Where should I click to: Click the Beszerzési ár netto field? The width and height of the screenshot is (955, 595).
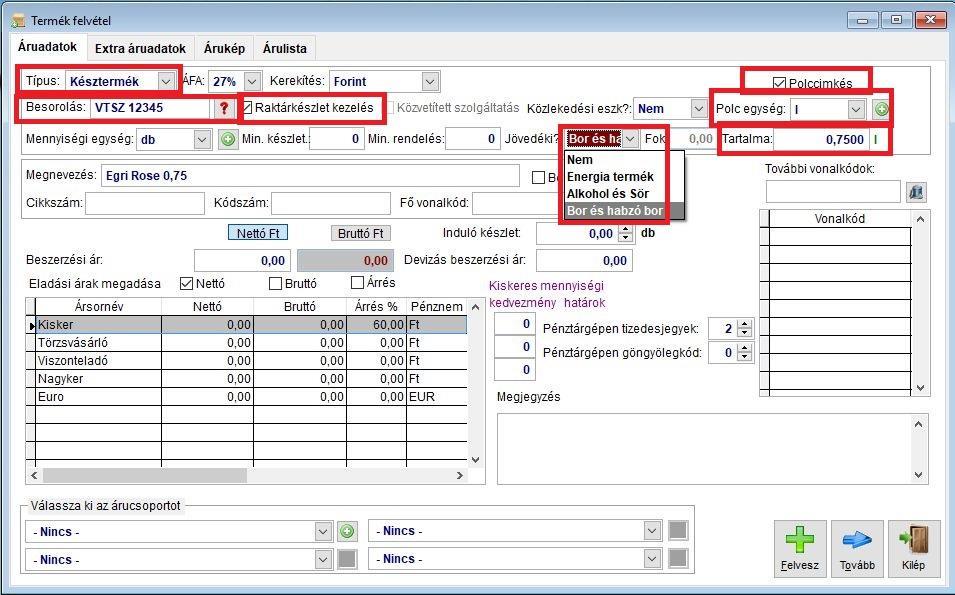point(242,261)
